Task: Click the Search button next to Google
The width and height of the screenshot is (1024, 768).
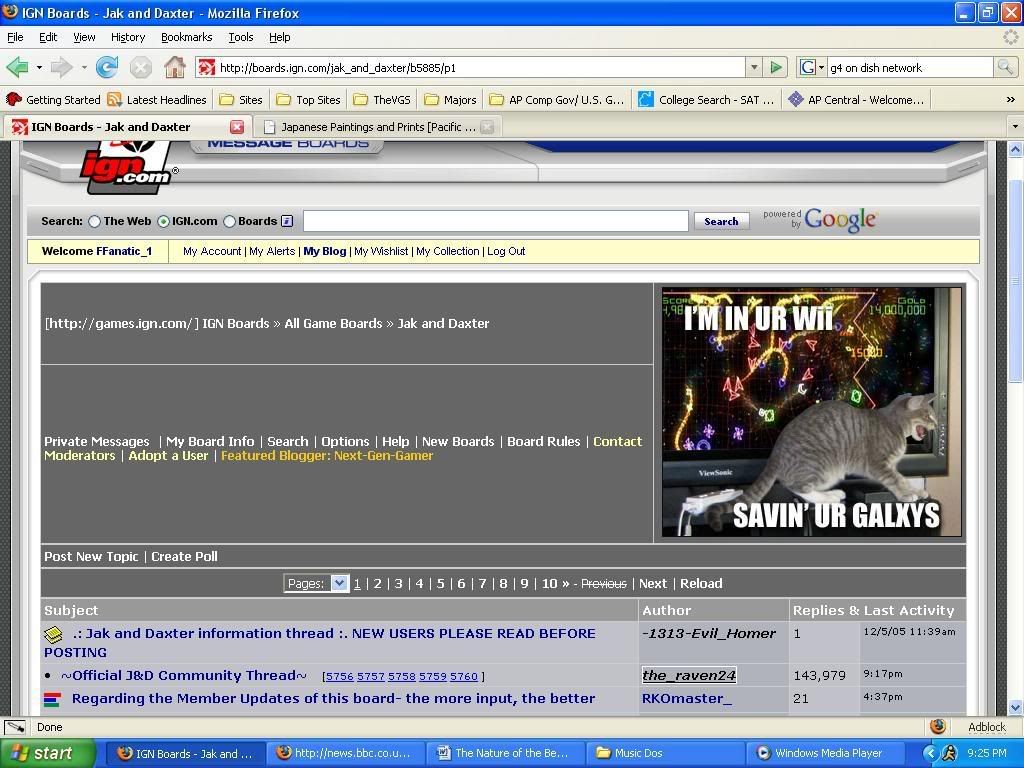Action: click(x=721, y=221)
